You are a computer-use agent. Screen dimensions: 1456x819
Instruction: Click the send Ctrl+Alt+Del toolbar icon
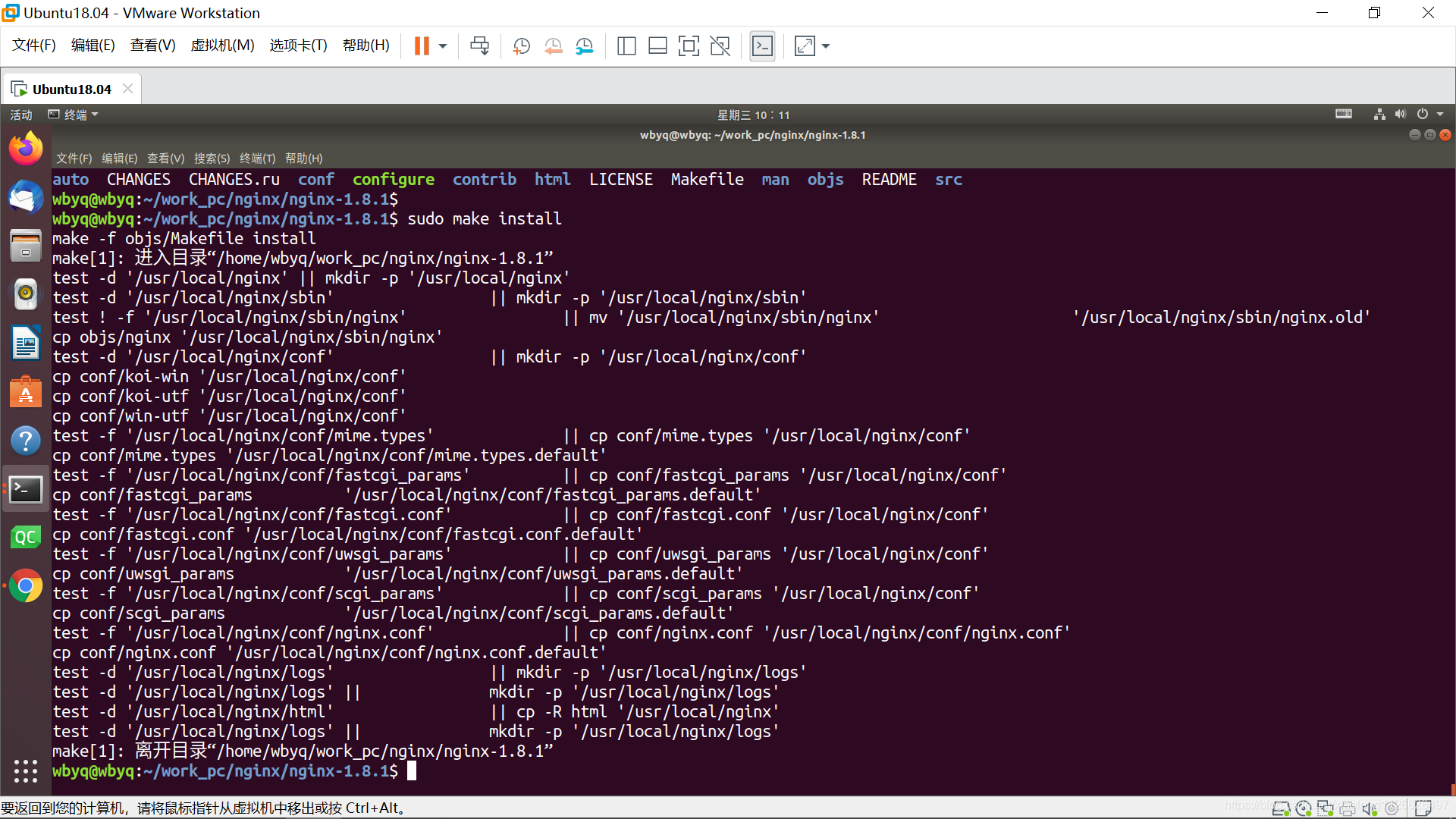(x=479, y=46)
